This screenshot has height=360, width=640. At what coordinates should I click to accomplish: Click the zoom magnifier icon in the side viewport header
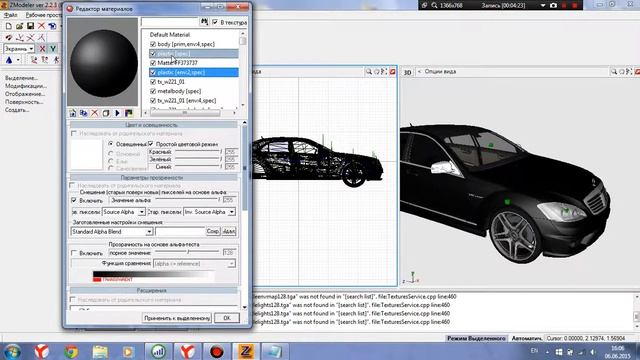coord(369,71)
